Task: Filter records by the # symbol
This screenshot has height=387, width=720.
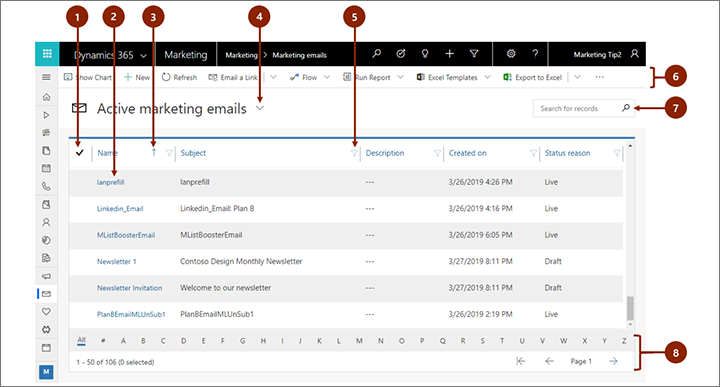Action: pyautogui.click(x=103, y=341)
